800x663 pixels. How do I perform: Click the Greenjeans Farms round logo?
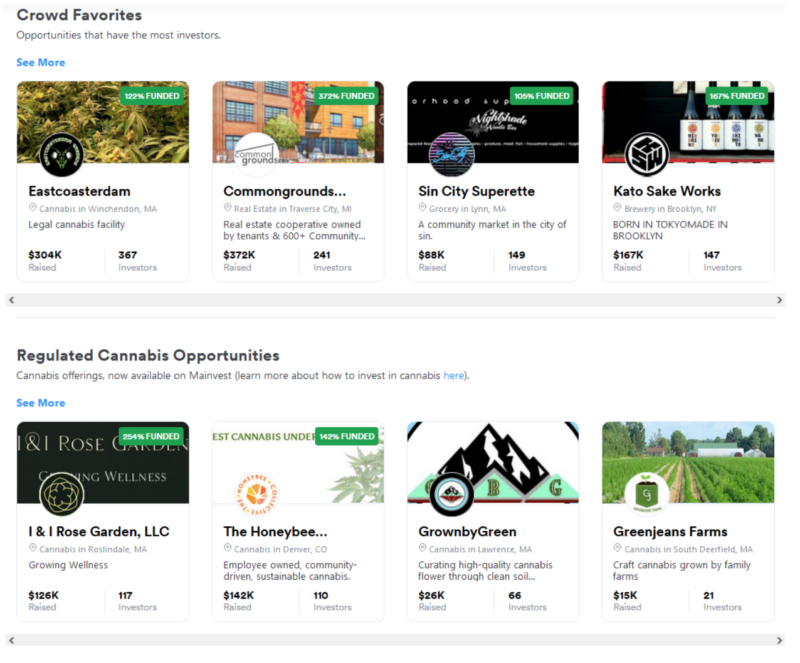(x=647, y=495)
